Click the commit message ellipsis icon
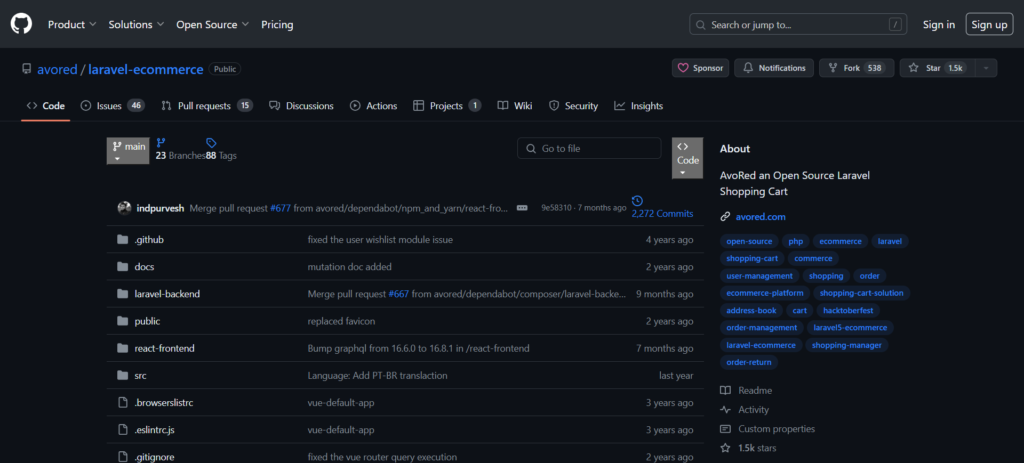Viewport: 1024px width, 463px height. pos(522,208)
